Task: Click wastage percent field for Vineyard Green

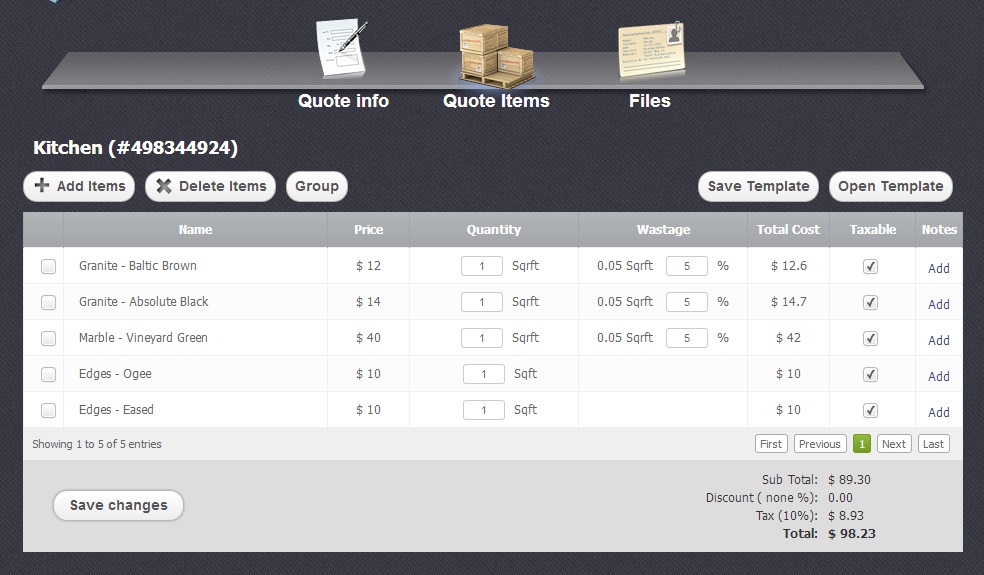Action: pyautogui.click(x=686, y=339)
